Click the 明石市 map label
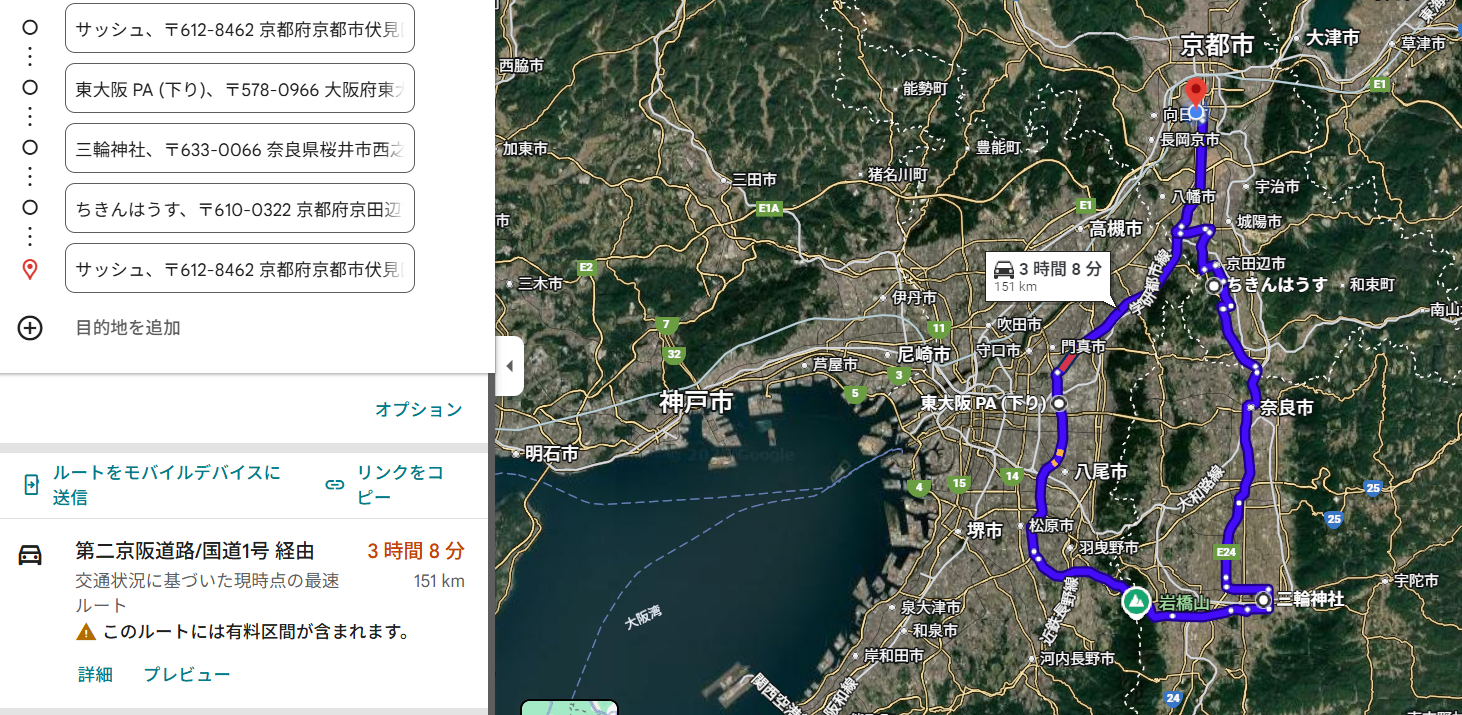Viewport: 1462px width, 715px height. tap(553, 453)
